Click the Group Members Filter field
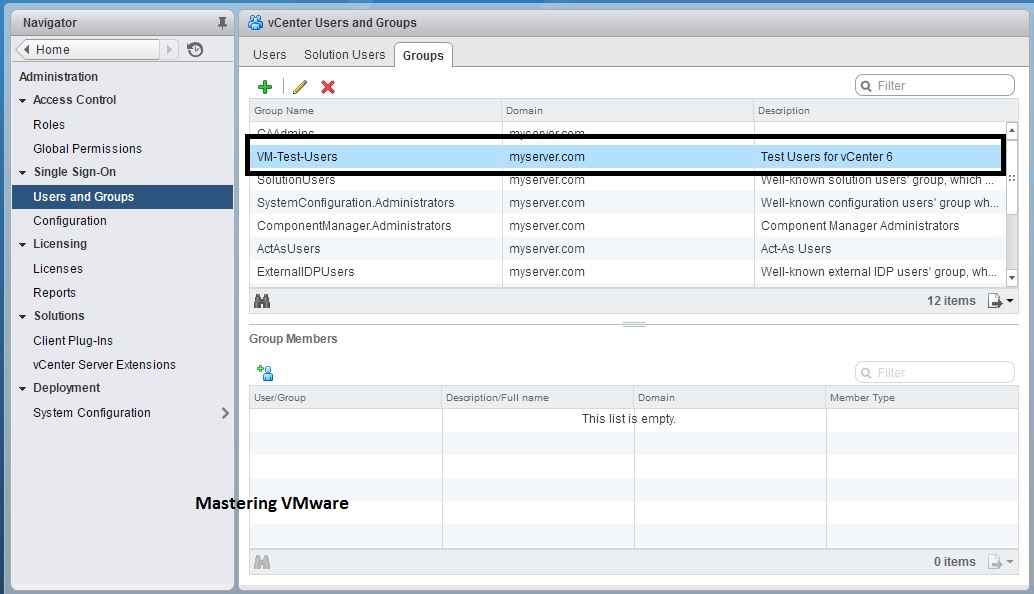Image resolution: width=1034 pixels, height=594 pixels. point(934,372)
